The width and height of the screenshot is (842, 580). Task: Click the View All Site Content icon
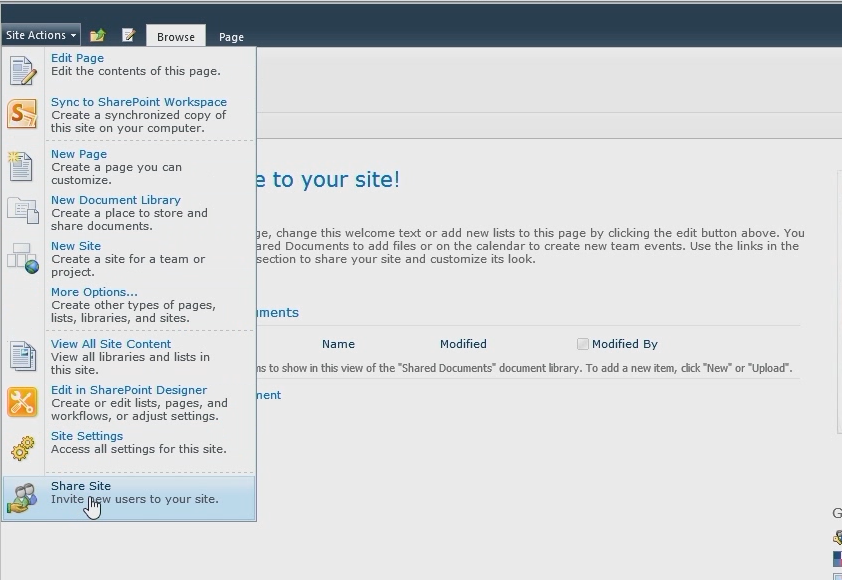click(x=23, y=356)
